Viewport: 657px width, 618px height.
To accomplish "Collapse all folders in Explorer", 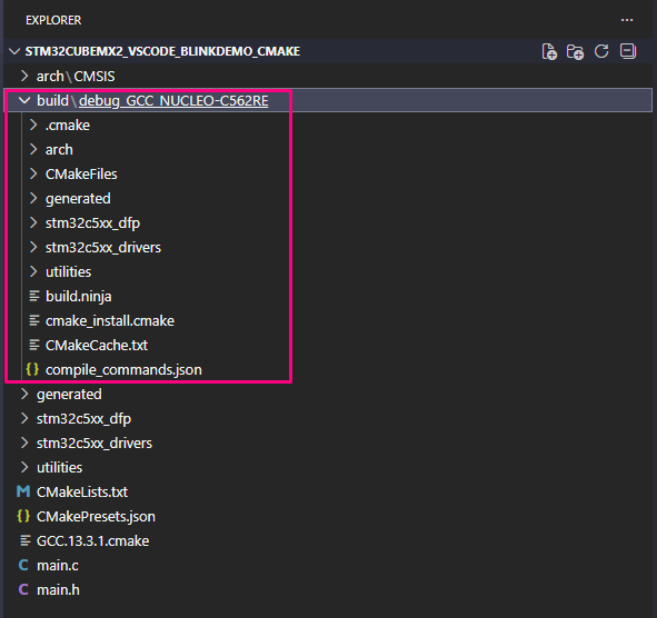I will click(x=627, y=52).
